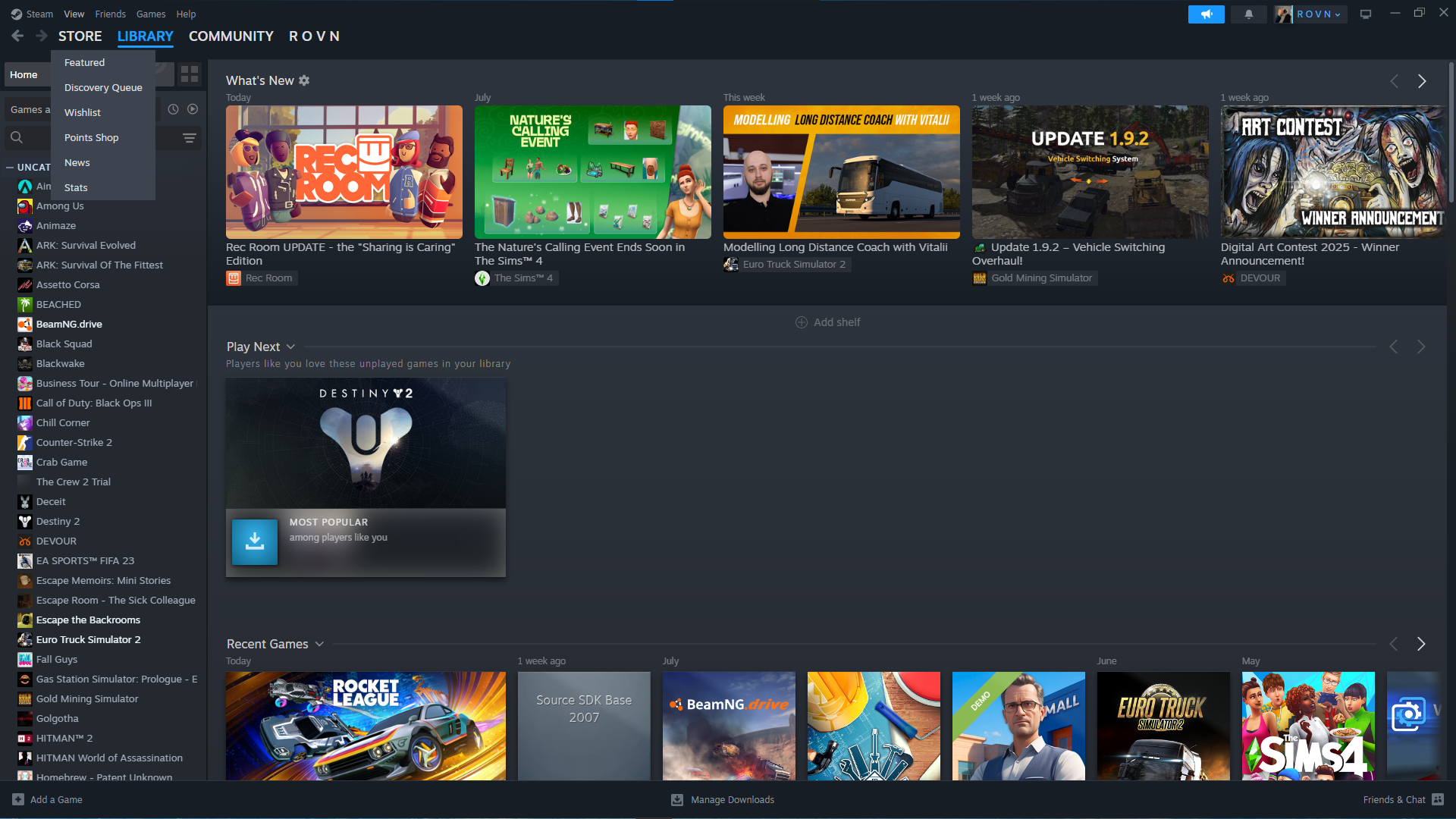Click Rec Room game tag icon
Viewport: 1456px width, 819px height.
click(234, 278)
